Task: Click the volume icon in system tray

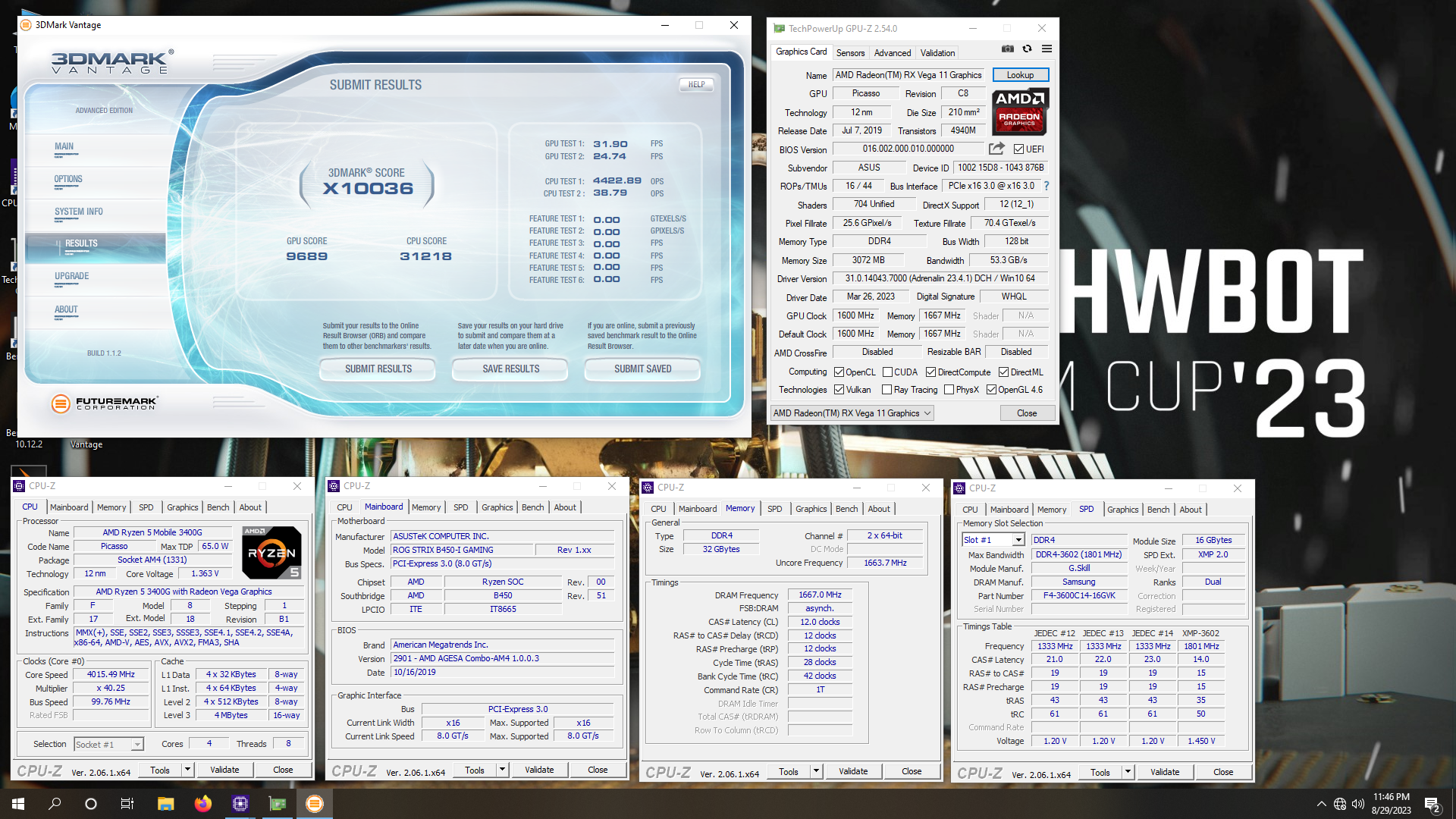Action: point(1357,804)
